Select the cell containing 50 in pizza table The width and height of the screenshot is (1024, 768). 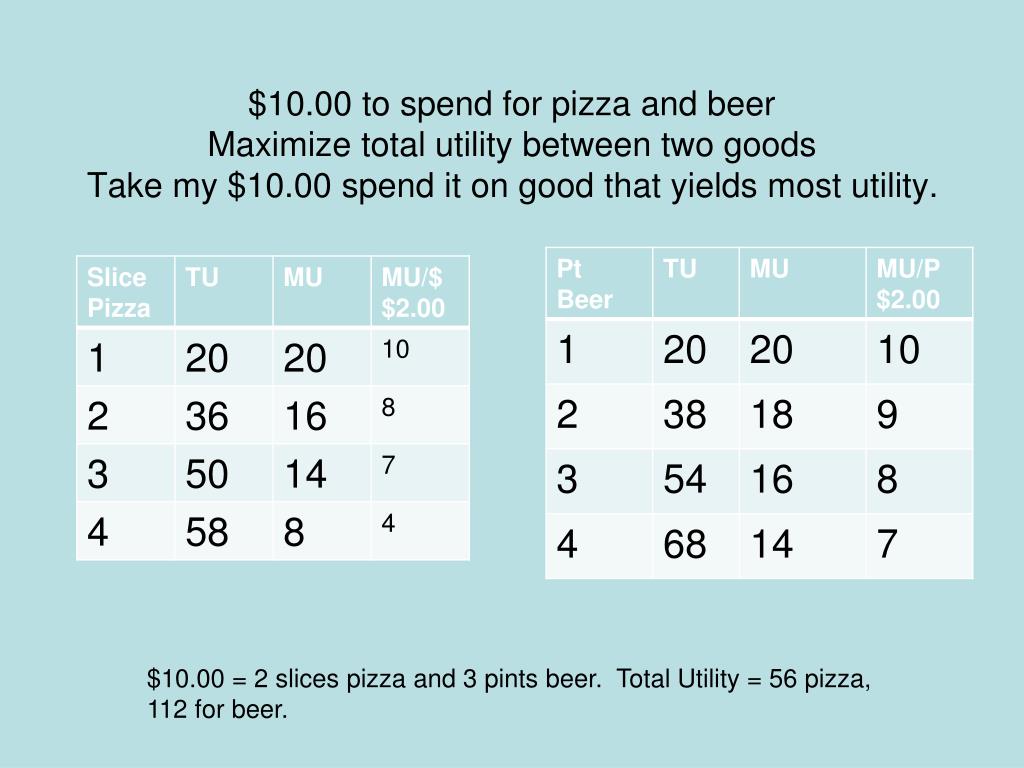click(207, 474)
